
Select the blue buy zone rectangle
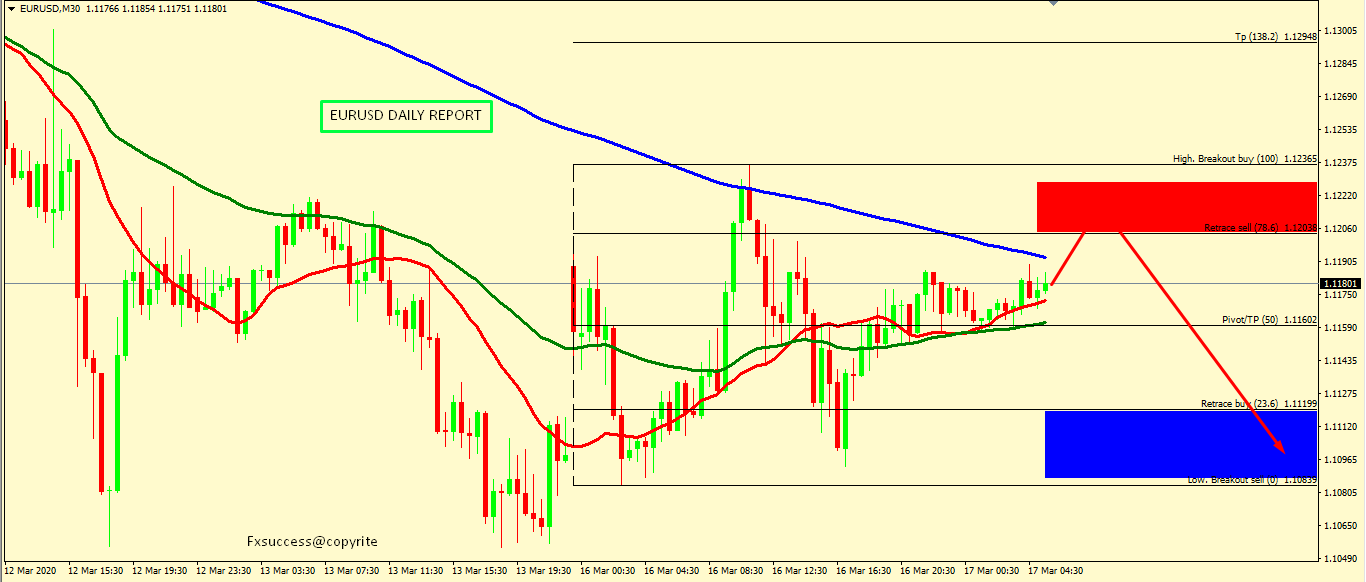[1180, 444]
